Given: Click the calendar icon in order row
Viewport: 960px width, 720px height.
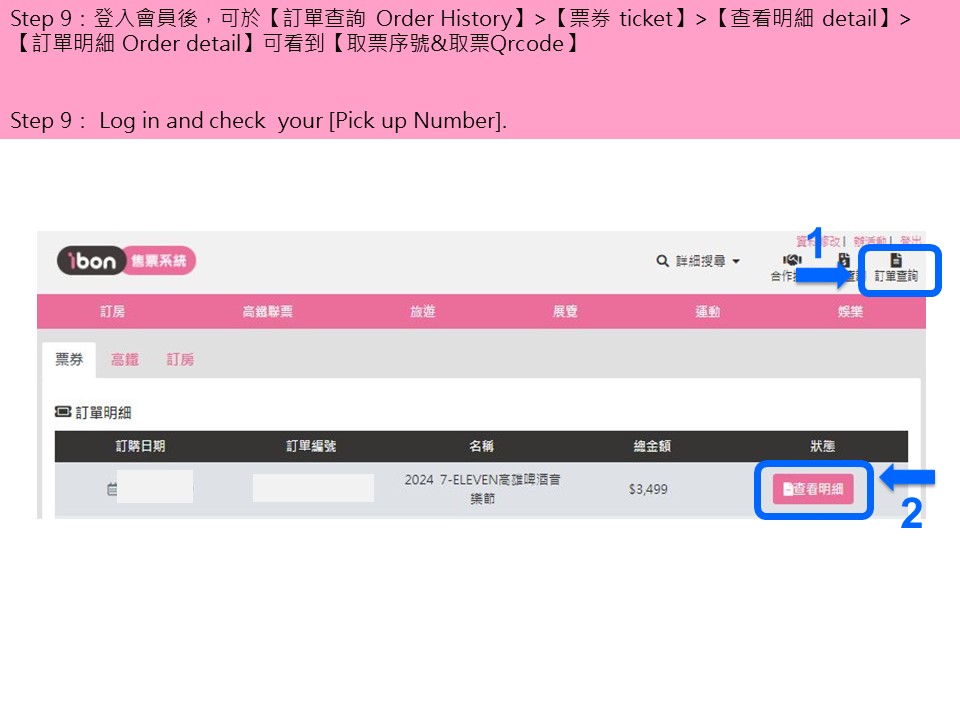Looking at the screenshot, I should pyautogui.click(x=111, y=489).
